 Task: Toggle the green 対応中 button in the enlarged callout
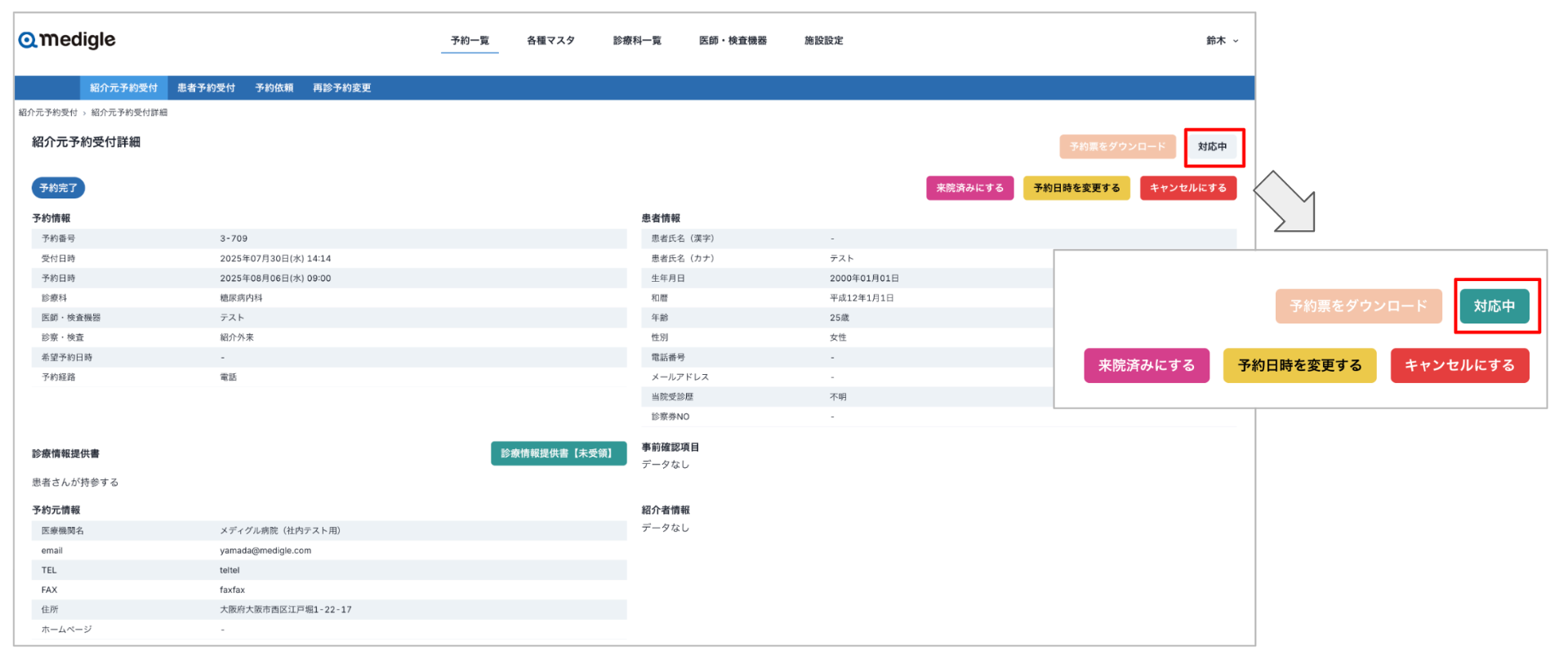coord(1494,306)
